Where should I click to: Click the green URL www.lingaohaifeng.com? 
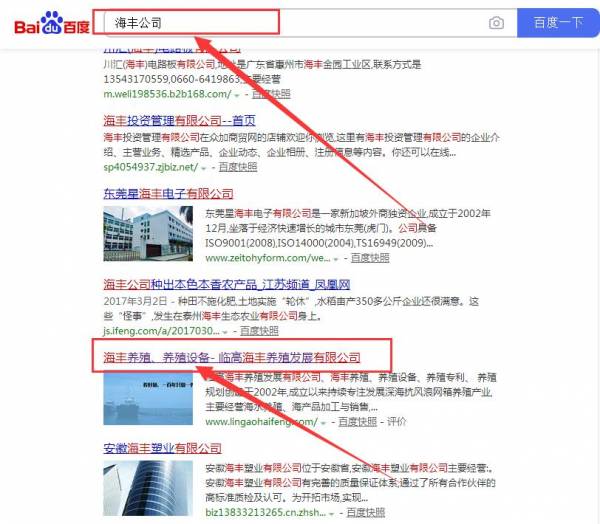261,422
